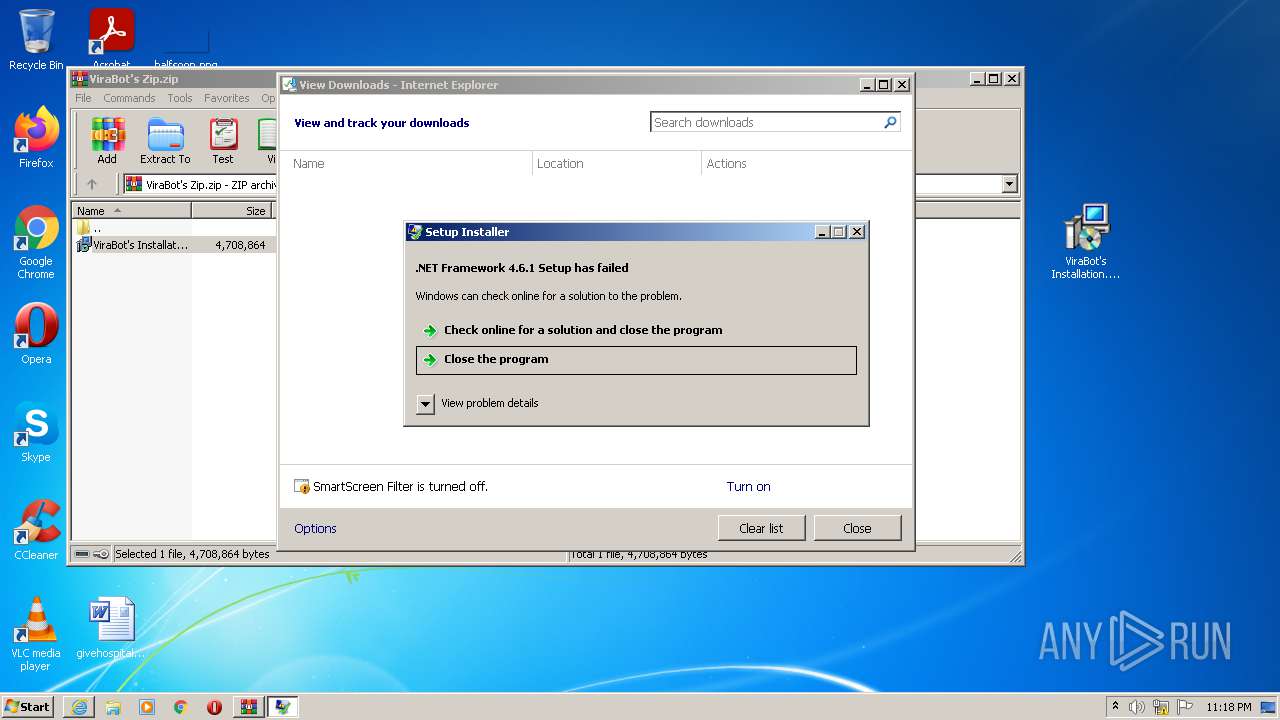
Task: Click the SmartScreen Filter warning icon
Action: pyautogui.click(x=302, y=487)
